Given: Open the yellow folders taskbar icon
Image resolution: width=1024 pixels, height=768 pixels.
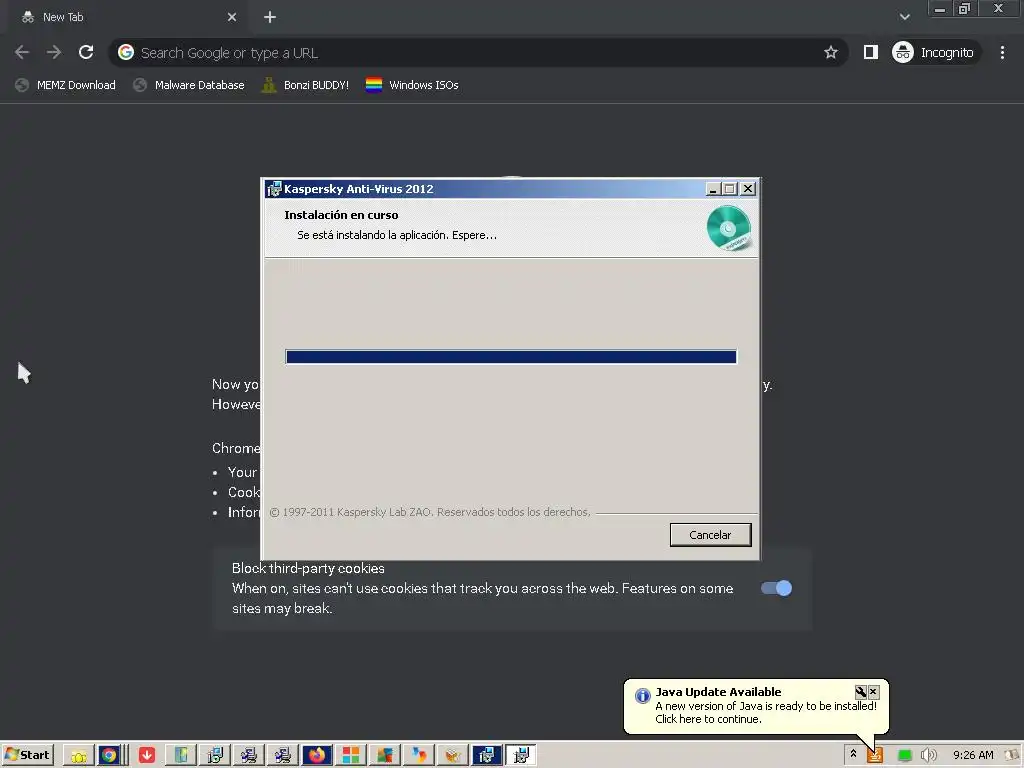Looking at the screenshot, I should [x=79, y=756].
